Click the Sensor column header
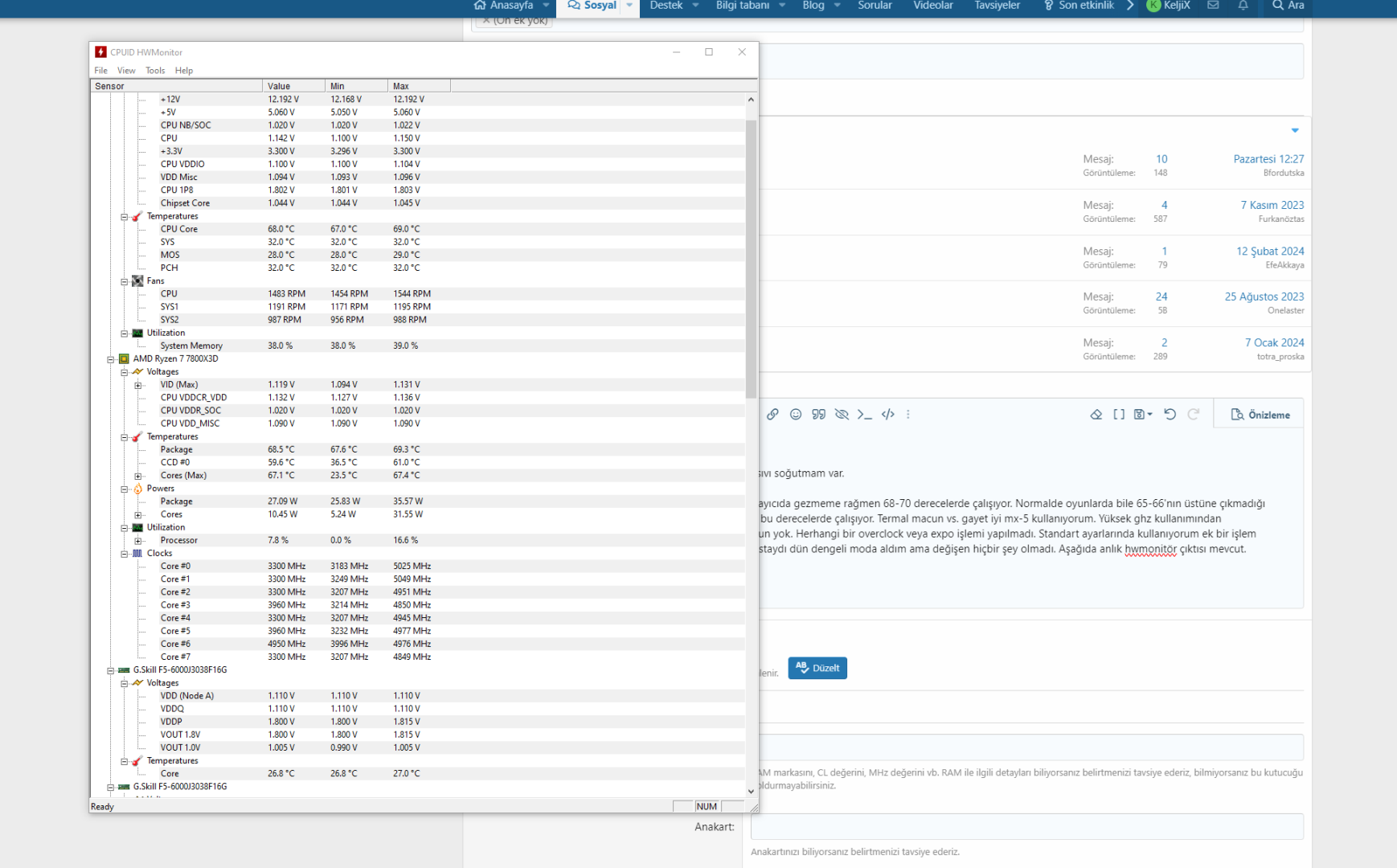The width and height of the screenshot is (1397, 868). coord(176,86)
